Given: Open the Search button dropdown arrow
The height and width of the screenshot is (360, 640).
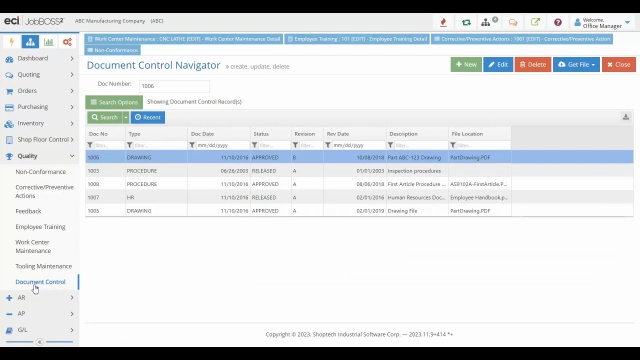Looking at the screenshot, I should coord(126,118).
